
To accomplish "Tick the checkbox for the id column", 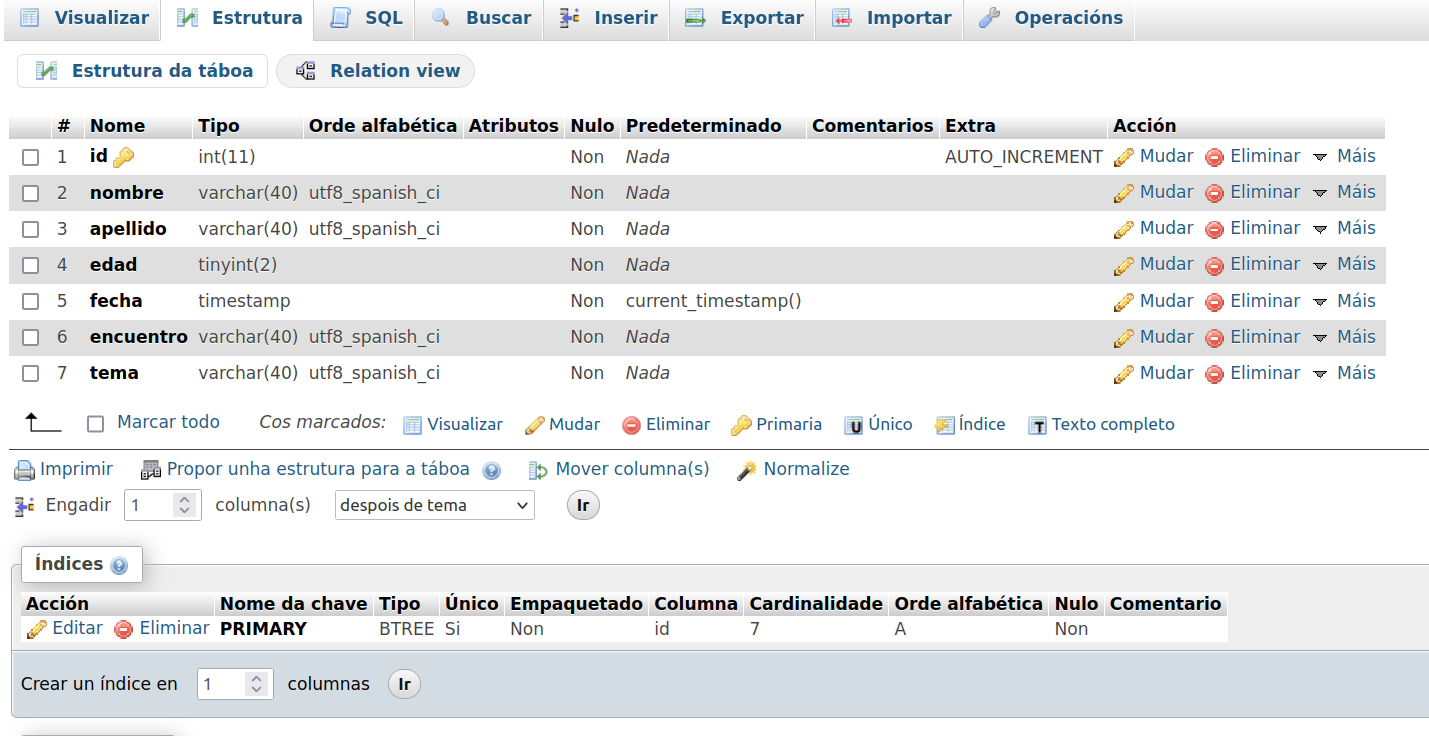I will point(31,157).
